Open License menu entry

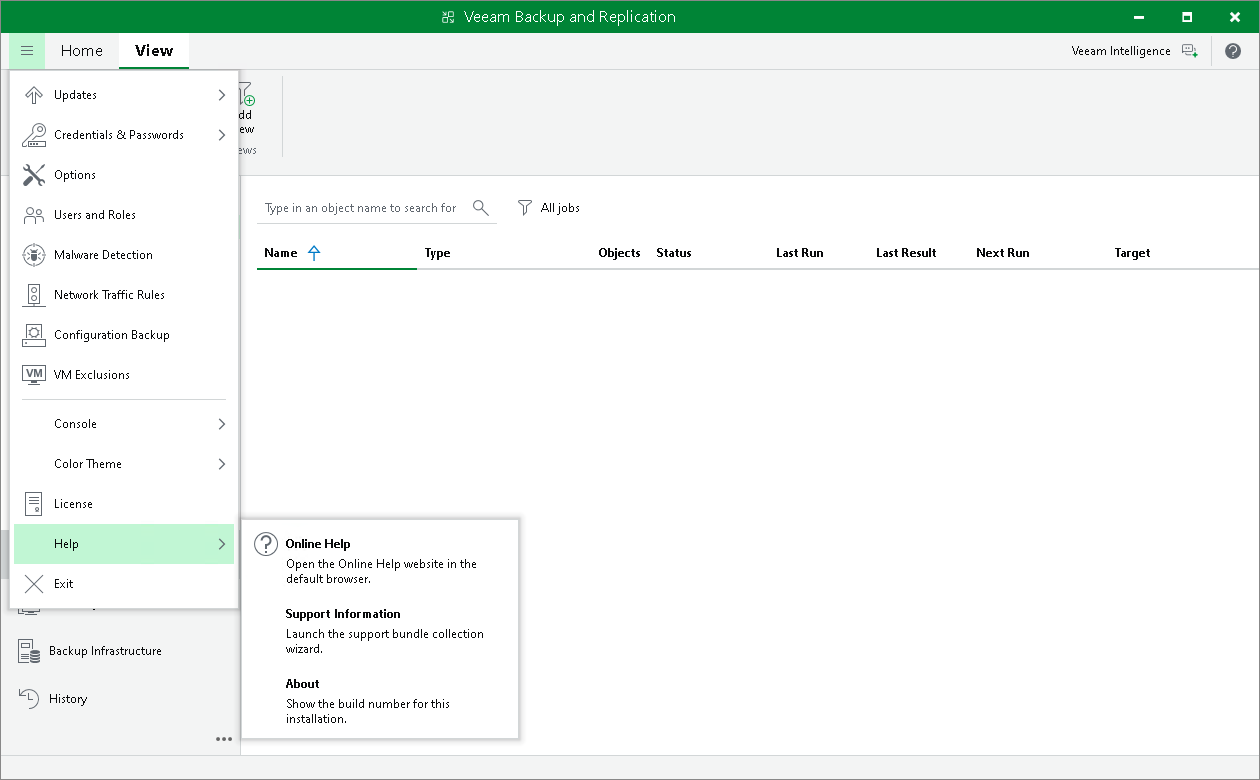(124, 504)
